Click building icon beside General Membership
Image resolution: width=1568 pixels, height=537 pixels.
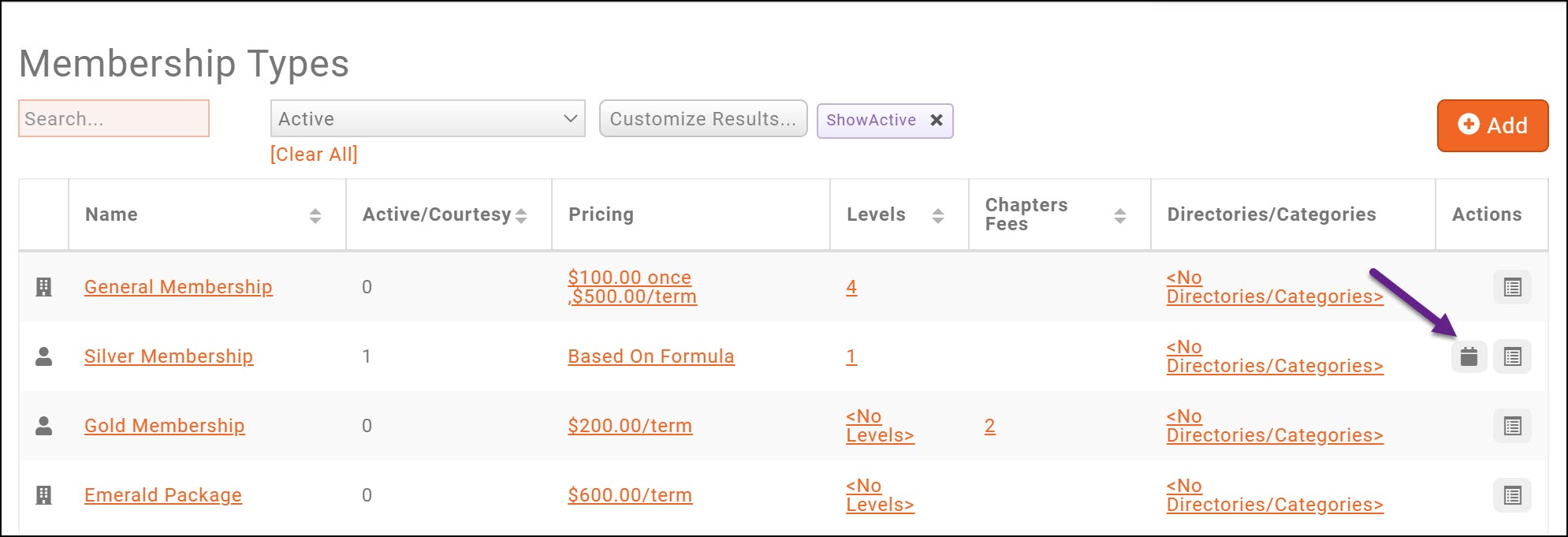tap(44, 287)
